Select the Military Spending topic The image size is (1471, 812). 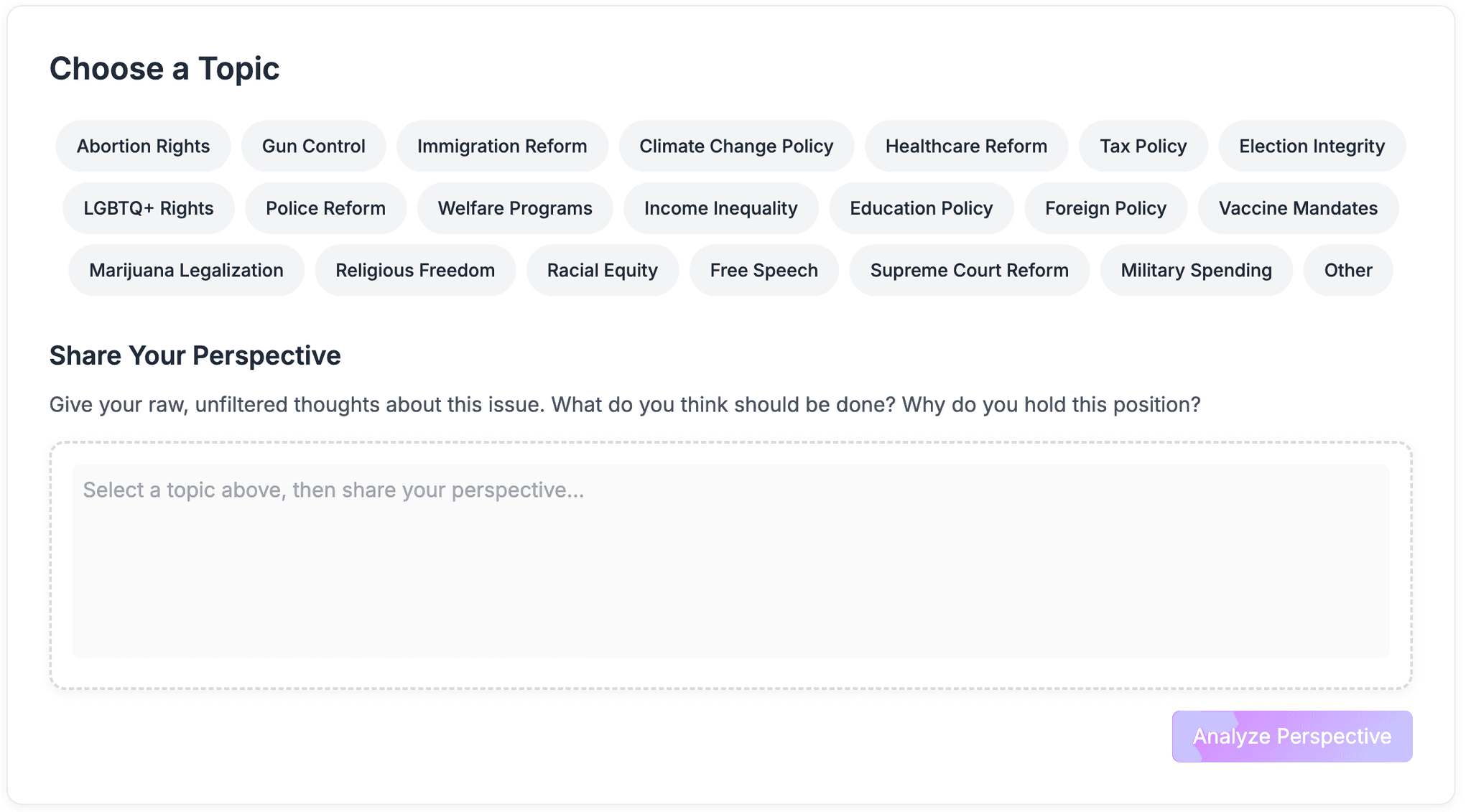[x=1196, y=270]
